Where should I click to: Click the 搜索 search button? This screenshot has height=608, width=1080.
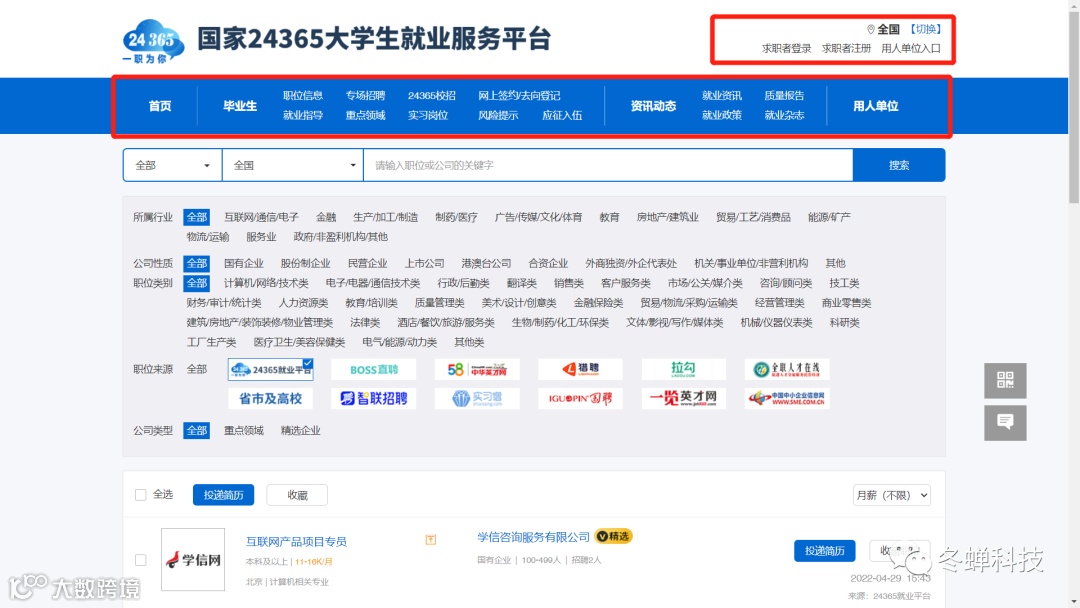(x=899, y=165)
